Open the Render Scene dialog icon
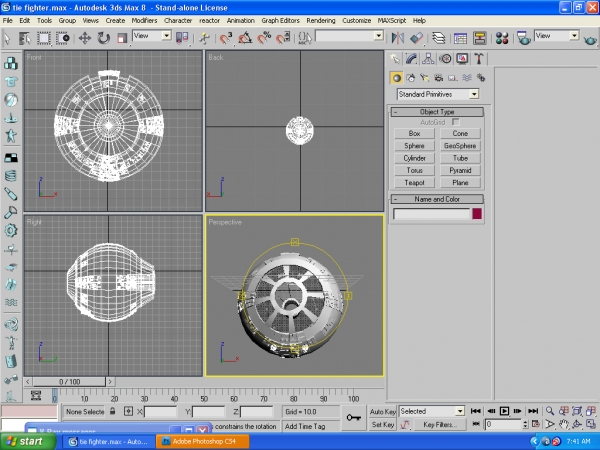Image resolution: width=600 pixels, height=450 pixels. point(524,38)
